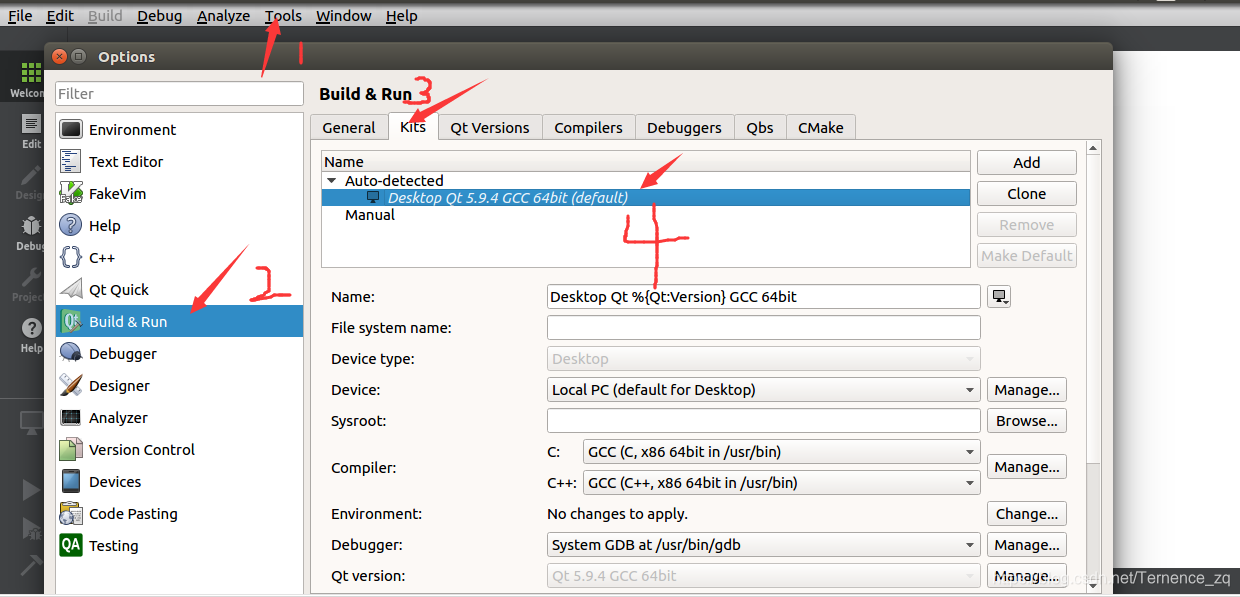
Task: Select Desktop Qt 5.9.4 GCC 64bit kit
Action: 646,198
